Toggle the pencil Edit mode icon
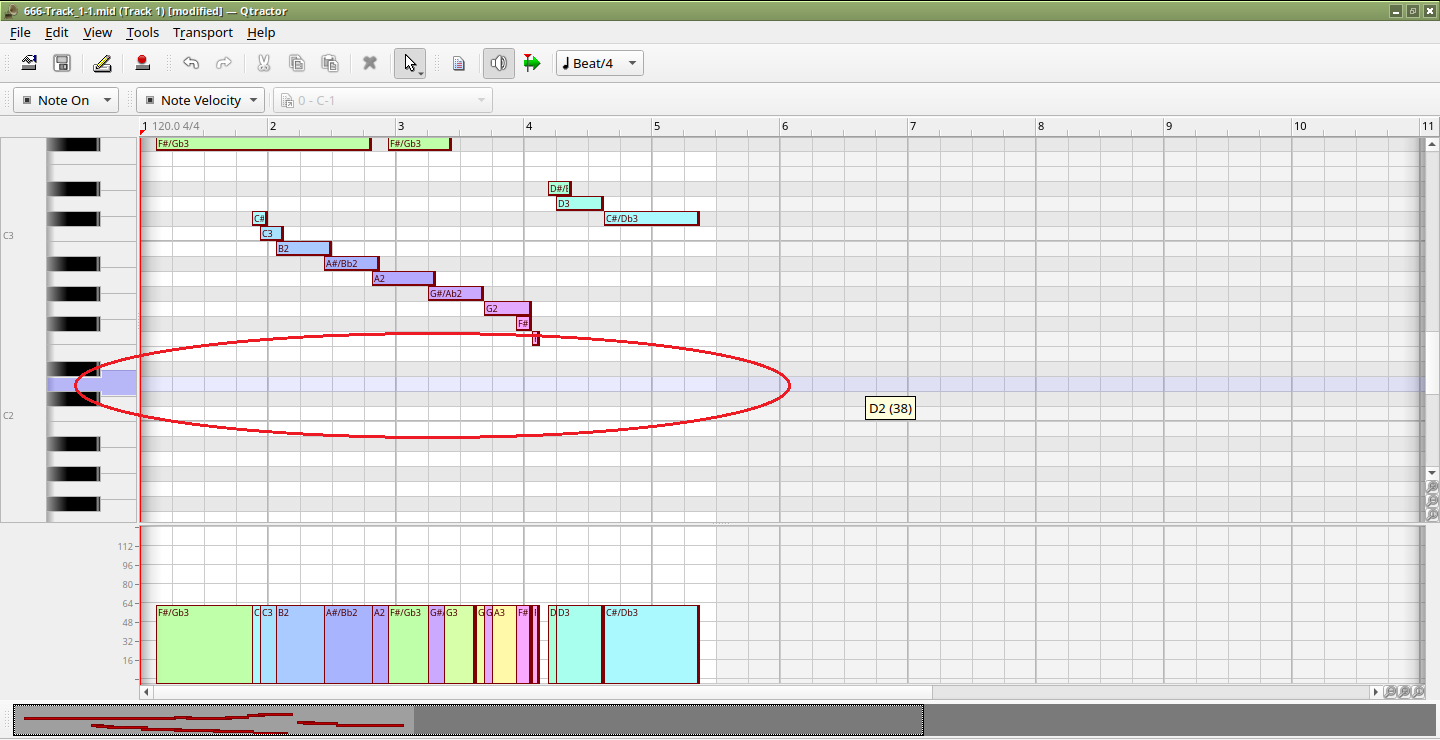Viewport: 1440px width, 740px height. tap(102, 63)
